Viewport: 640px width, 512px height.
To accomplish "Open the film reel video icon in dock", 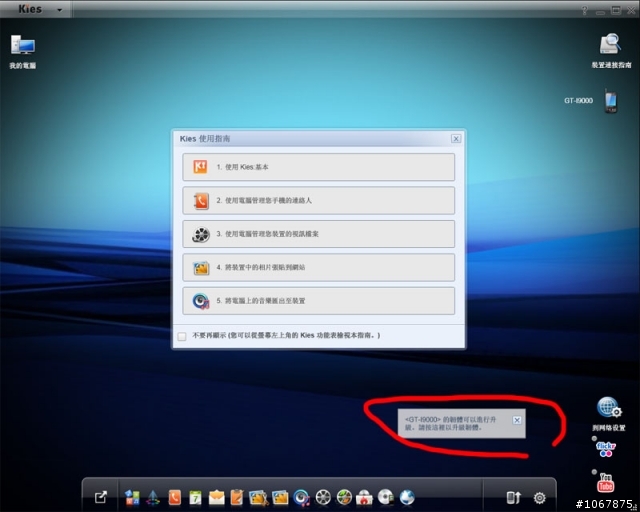I will (323, 498).
